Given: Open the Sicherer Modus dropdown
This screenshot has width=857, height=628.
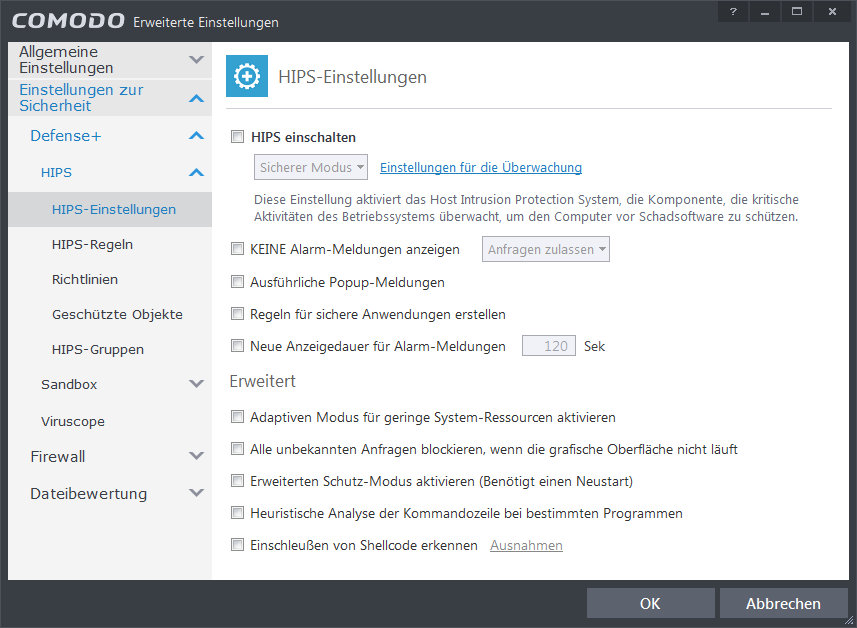Looking at the screenshot, I should (312, 168).
